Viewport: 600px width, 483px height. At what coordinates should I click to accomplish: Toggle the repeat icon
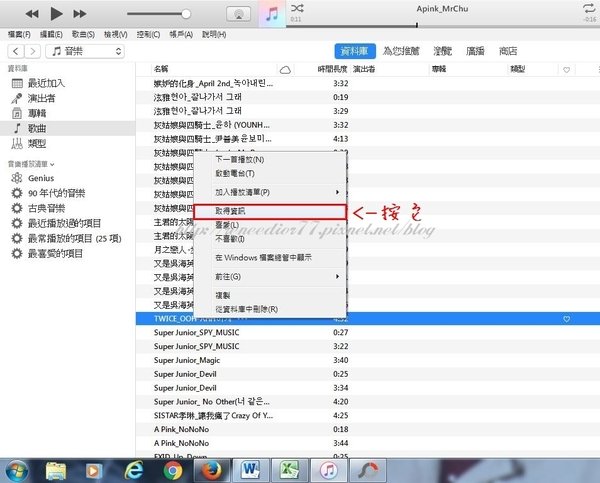click(x=589, y=8)
